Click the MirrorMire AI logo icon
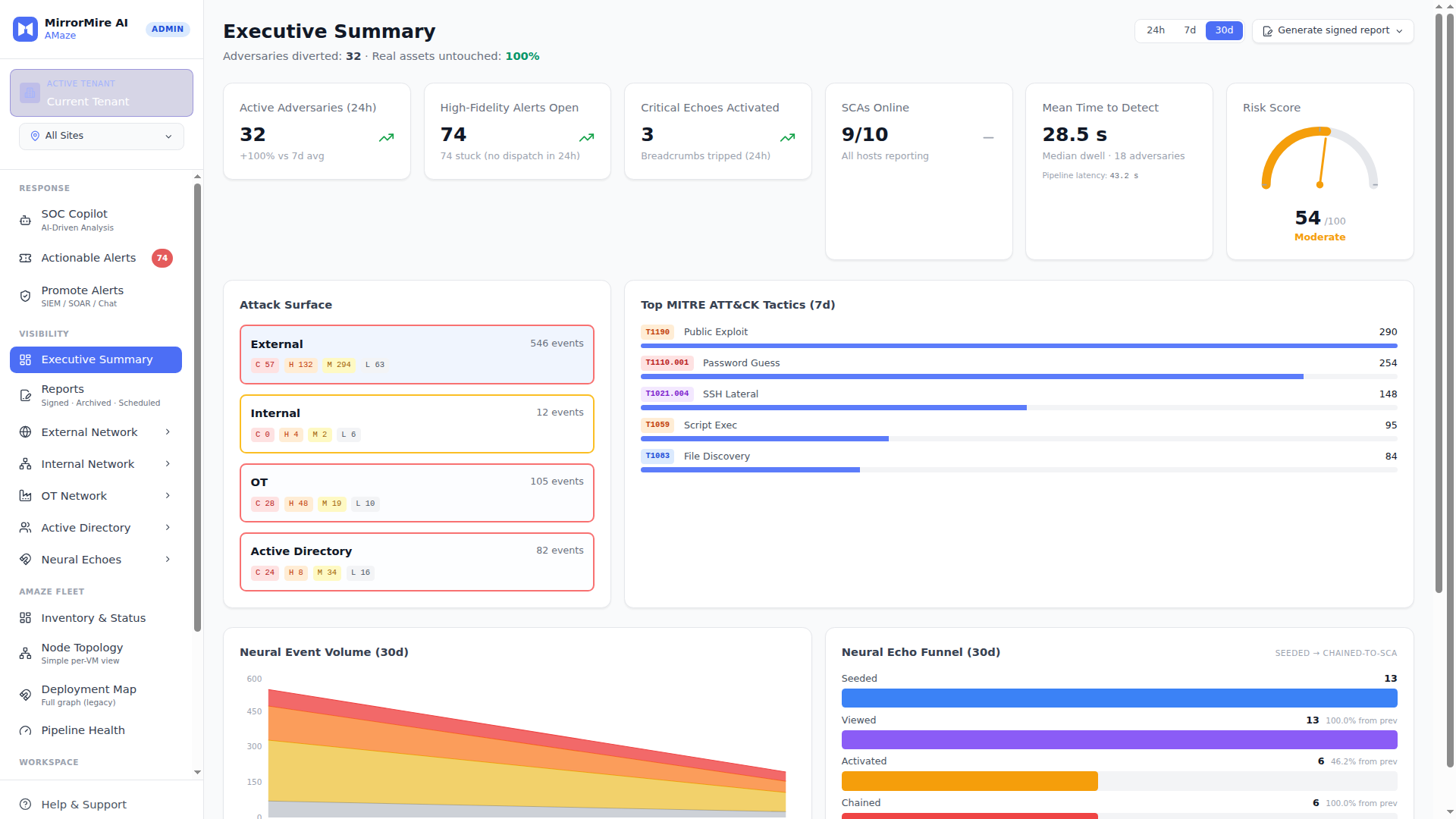The height and width of the screenshot is (819, 1456). tap(26, 29)
